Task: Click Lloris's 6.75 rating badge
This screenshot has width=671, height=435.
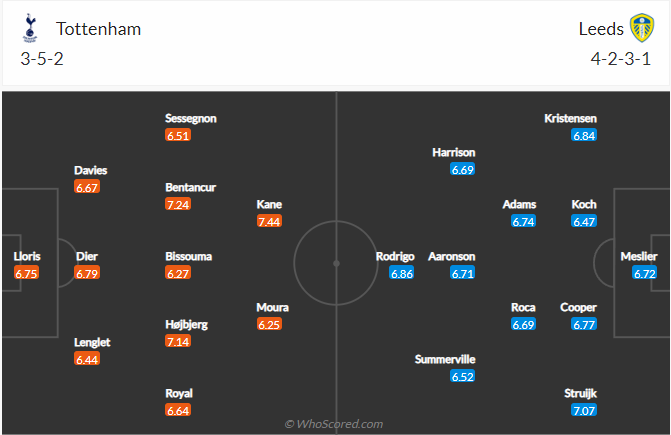Action: point(26,273)
